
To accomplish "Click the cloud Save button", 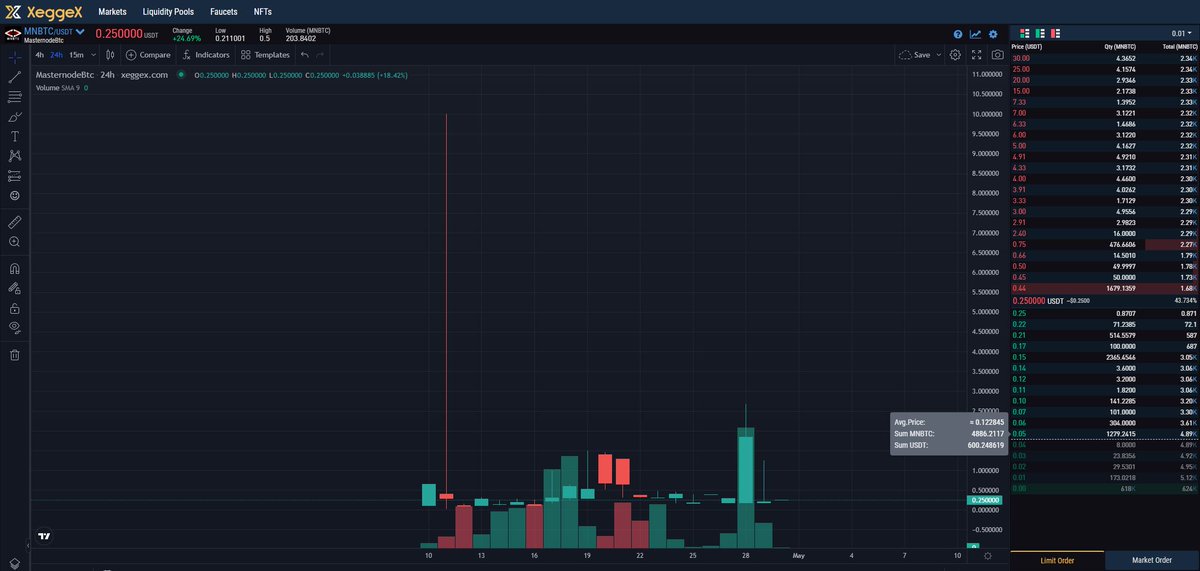I will click(x=915, y=55).
